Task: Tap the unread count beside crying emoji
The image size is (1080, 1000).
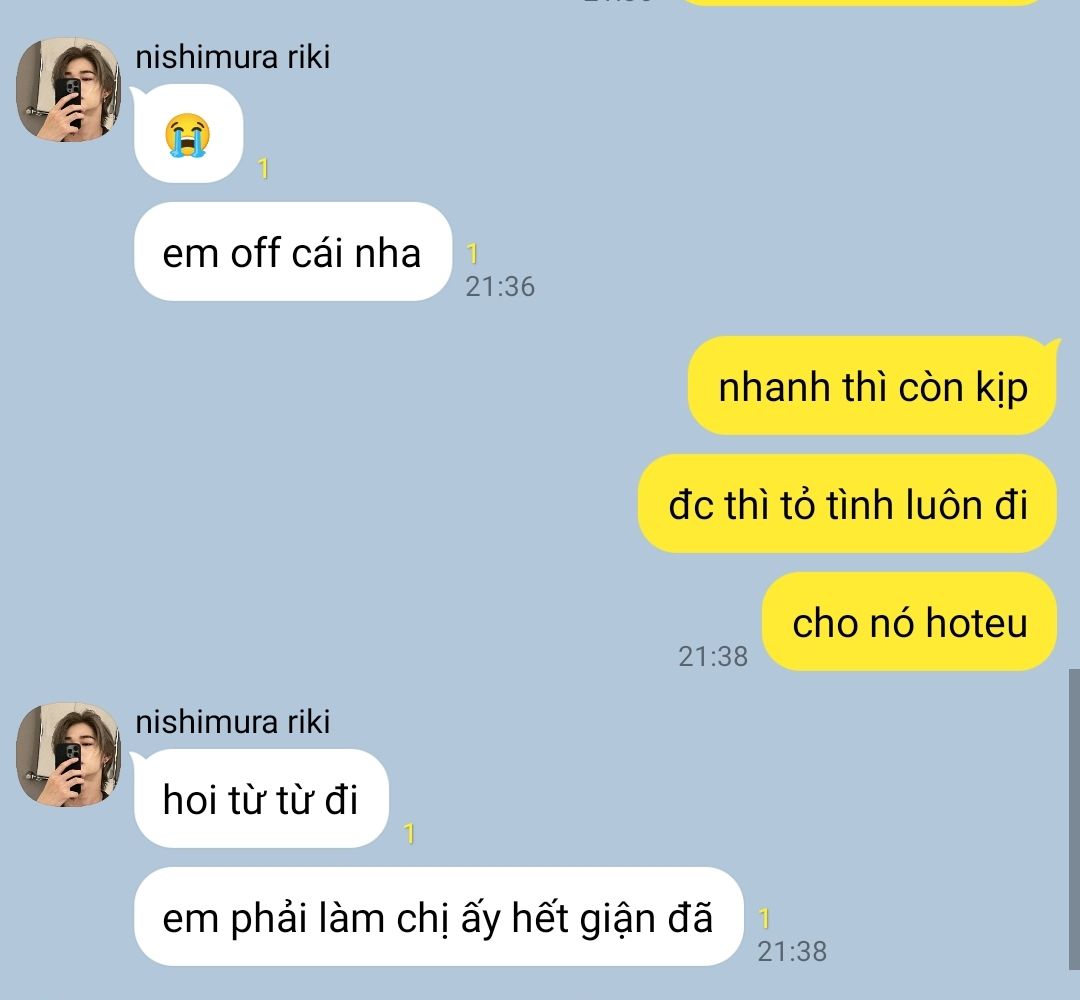Action: pyautogui.click(x=263, y=169)
